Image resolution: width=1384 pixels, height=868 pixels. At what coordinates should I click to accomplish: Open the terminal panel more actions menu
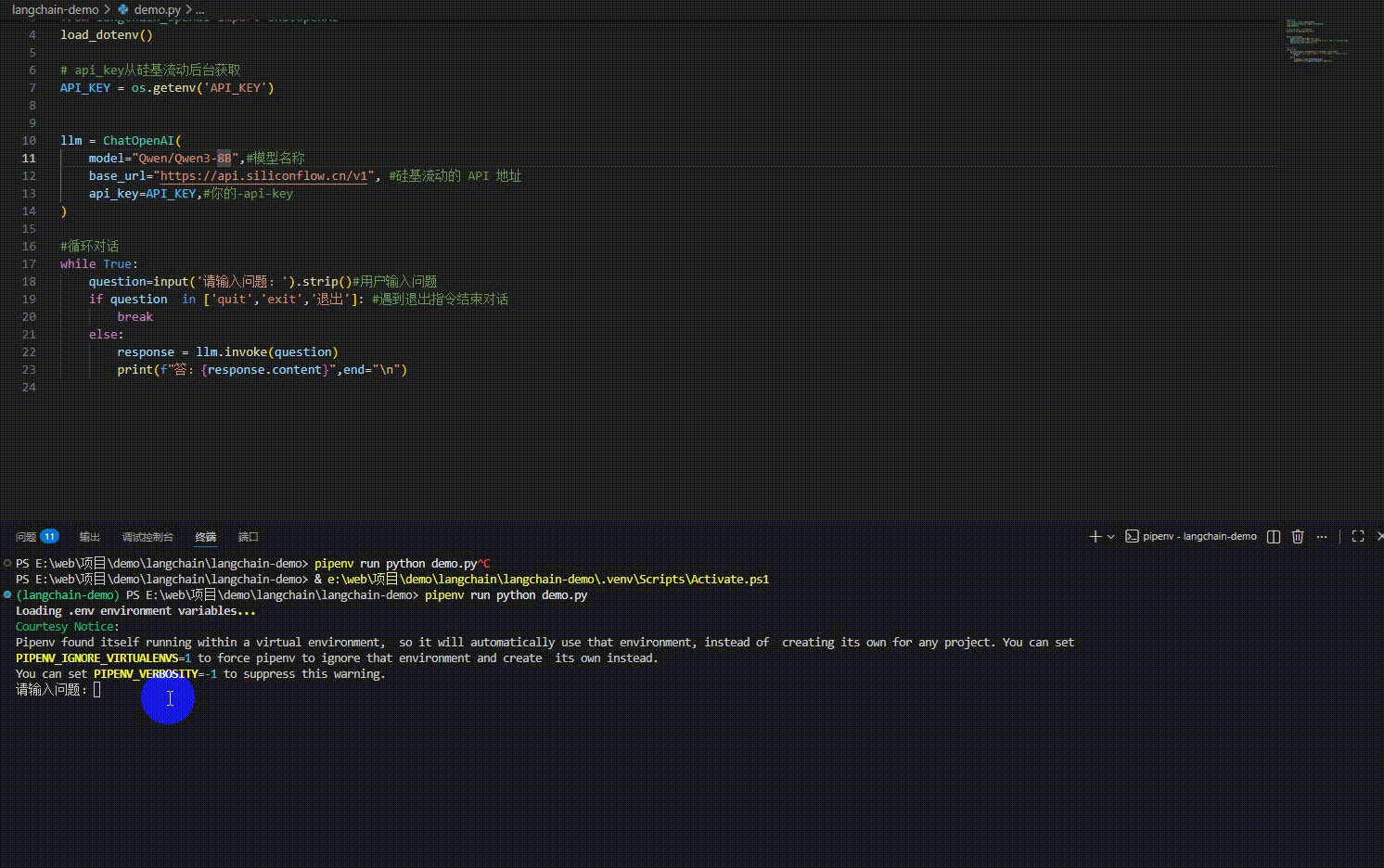[x=1322, y=537]
